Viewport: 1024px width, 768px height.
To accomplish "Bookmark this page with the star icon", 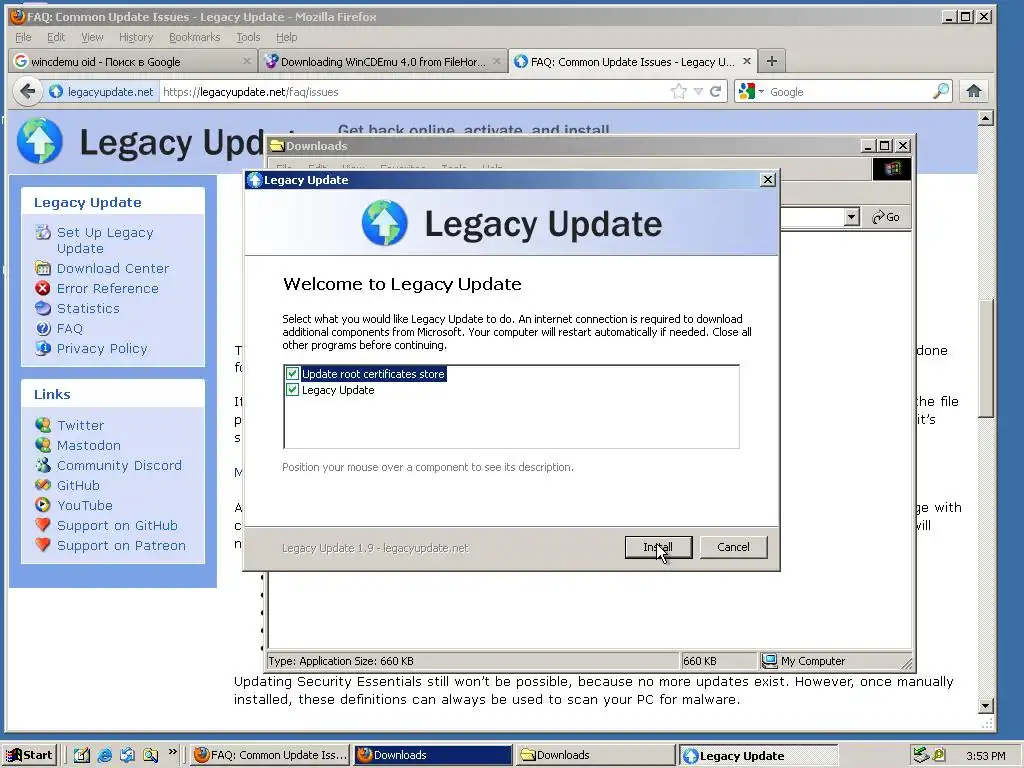I will tap(679, 91).
